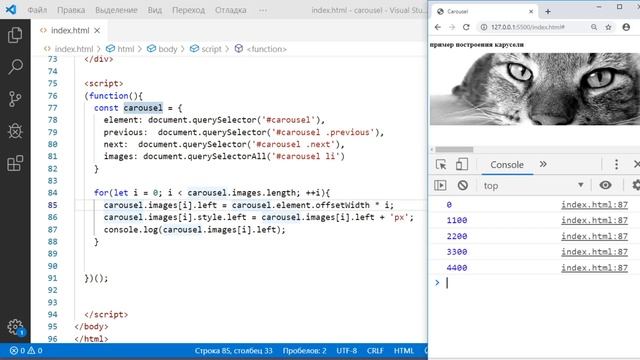640x360 pixels.
Task: Focus the browser address bar
Action: [532, 27]
